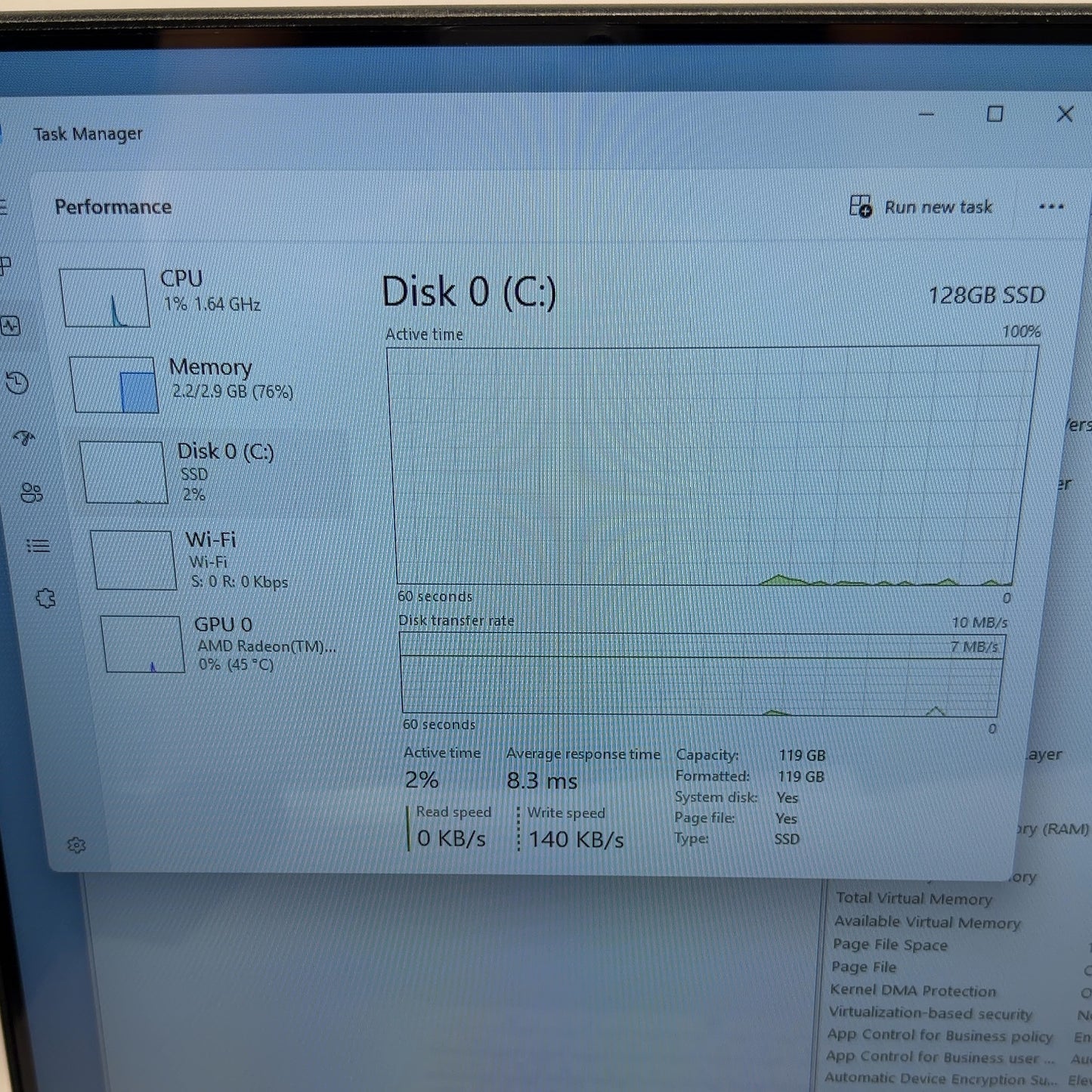The height and width of the screenshot is (1092, 1092).
Task: Open Startup apps from the sidebar
Action: tap(24, 438)
